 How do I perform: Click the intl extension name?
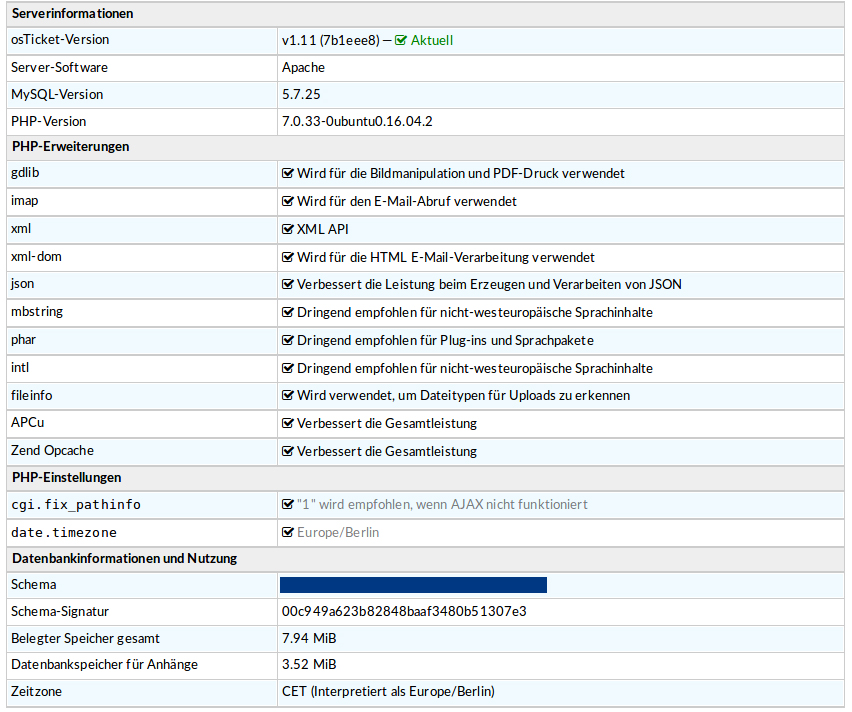pyautogui.click(x=20, y=367)
